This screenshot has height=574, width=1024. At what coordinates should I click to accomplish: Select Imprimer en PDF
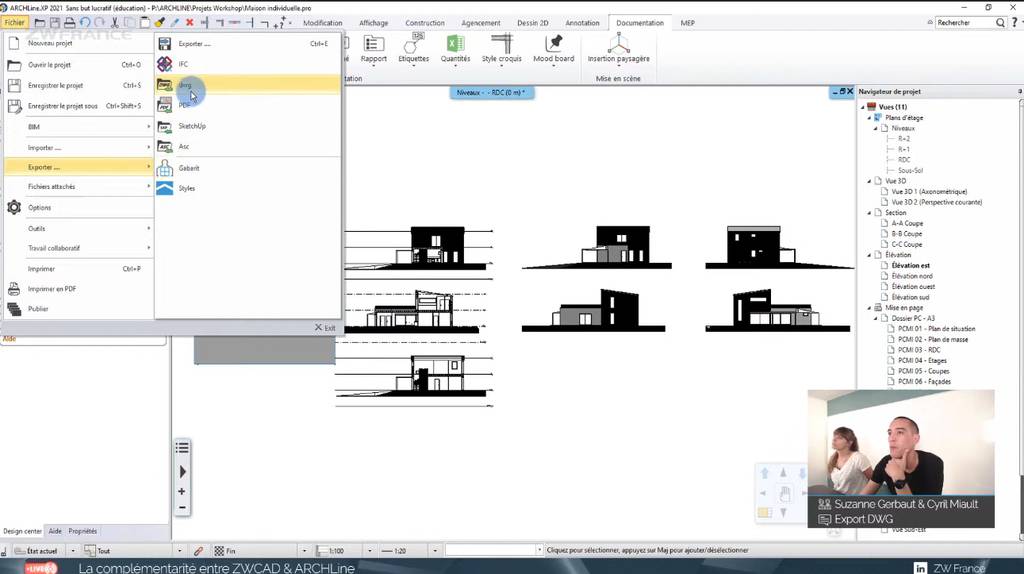tap(78, 289)
